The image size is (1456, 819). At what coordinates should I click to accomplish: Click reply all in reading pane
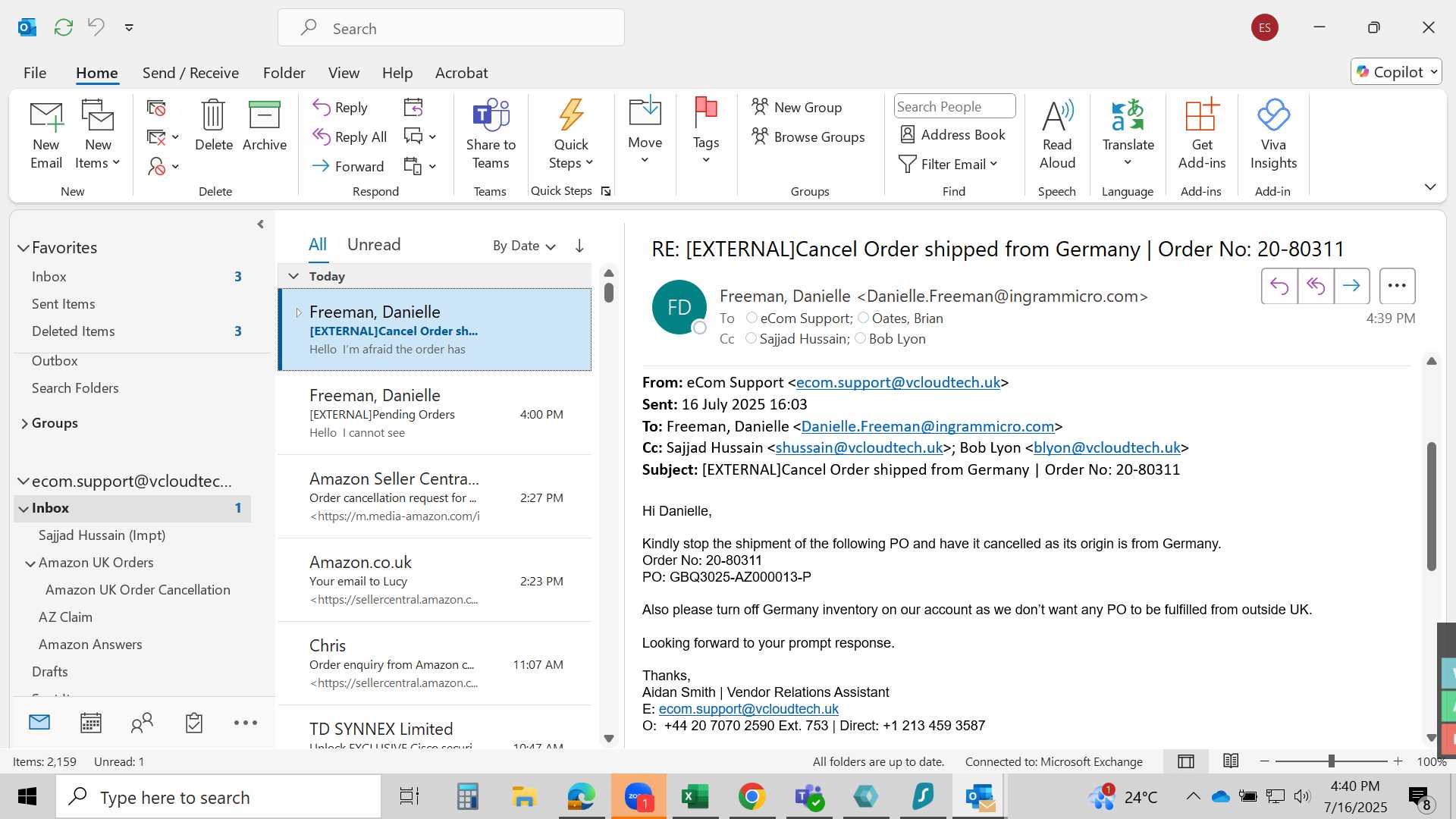[1316, 286]
